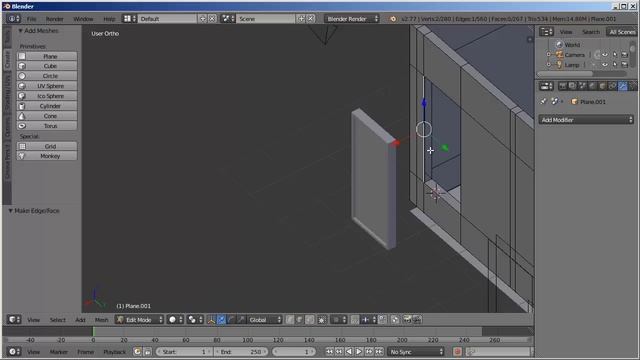Play animation in reverse
640x360 pixels.
point(349,352)
